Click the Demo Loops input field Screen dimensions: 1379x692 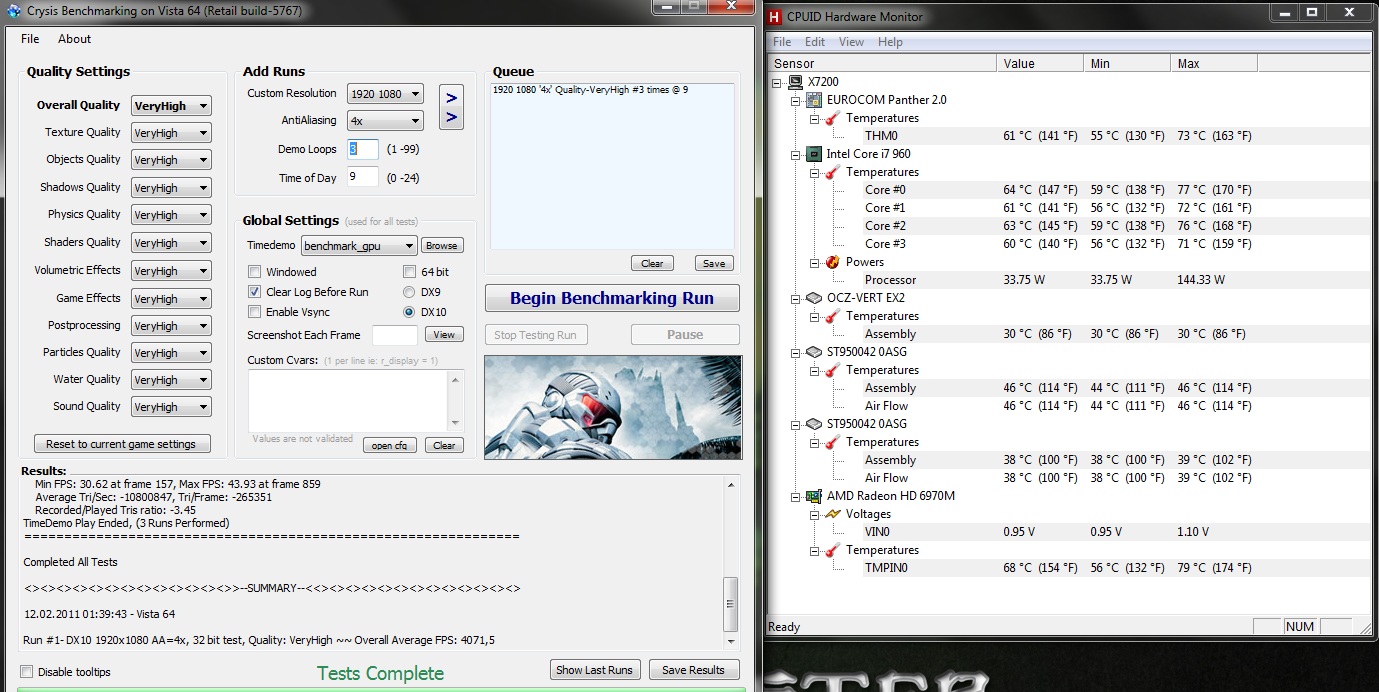pyautogui.click(x=363, y=149)
